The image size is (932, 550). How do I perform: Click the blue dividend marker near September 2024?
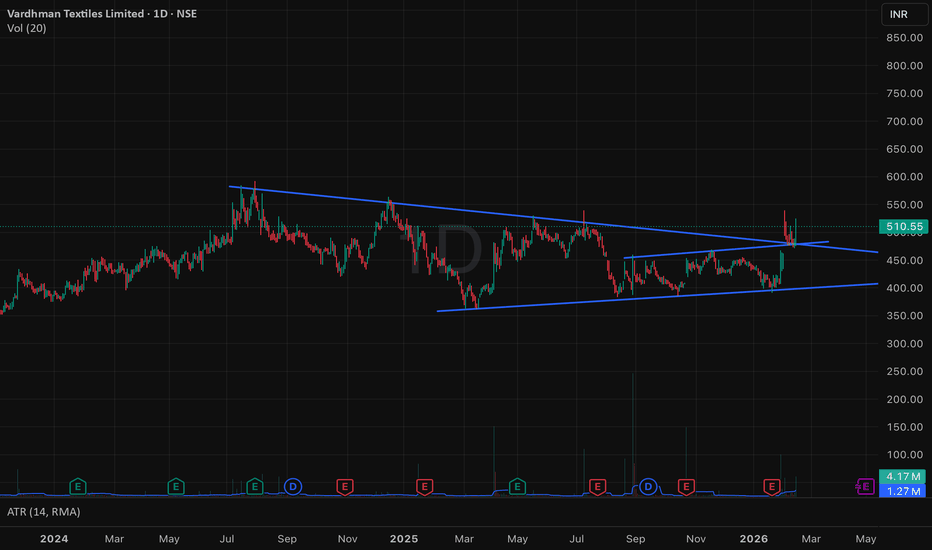click(x=293, y=486)
